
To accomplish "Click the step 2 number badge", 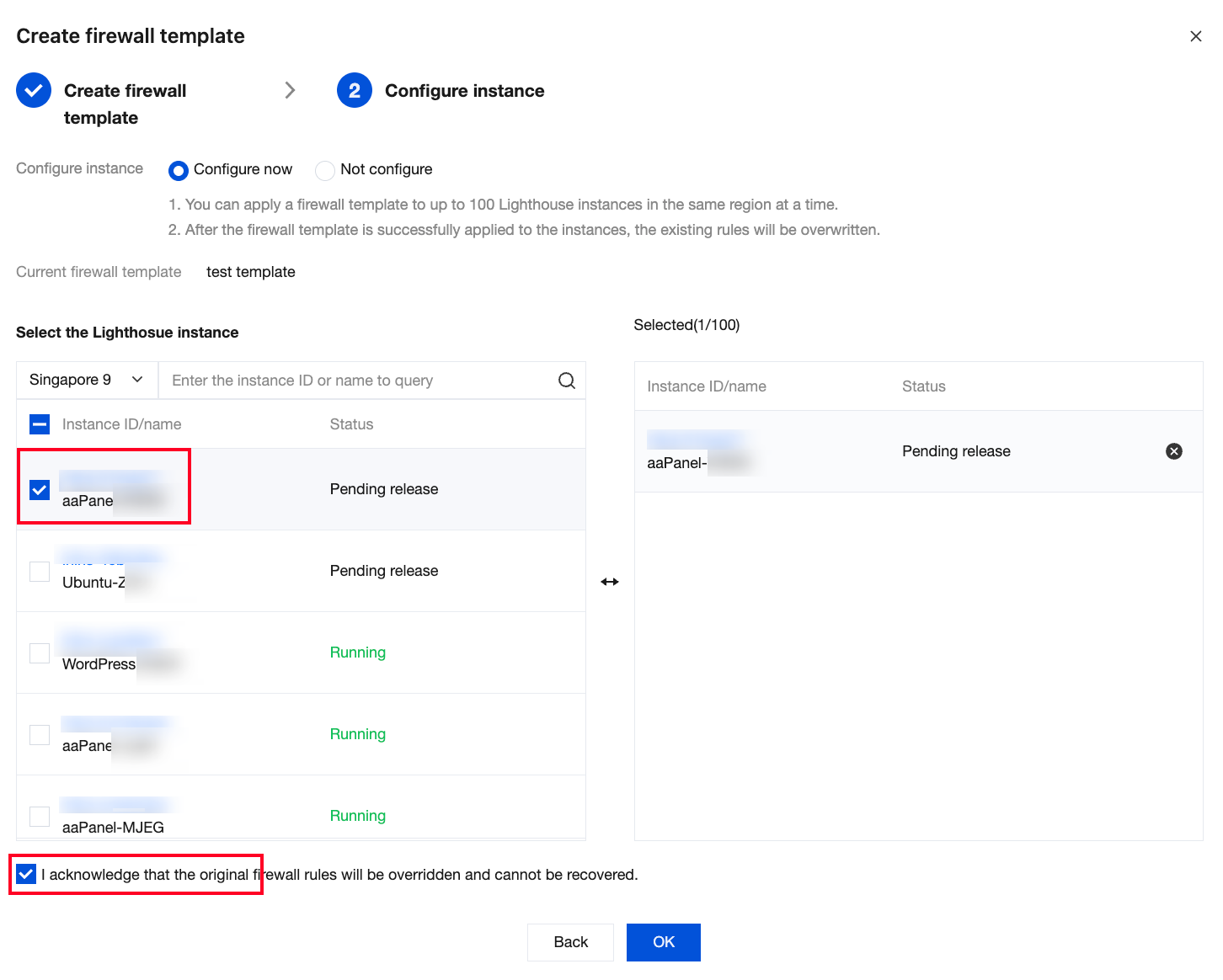I will (355, 91).
